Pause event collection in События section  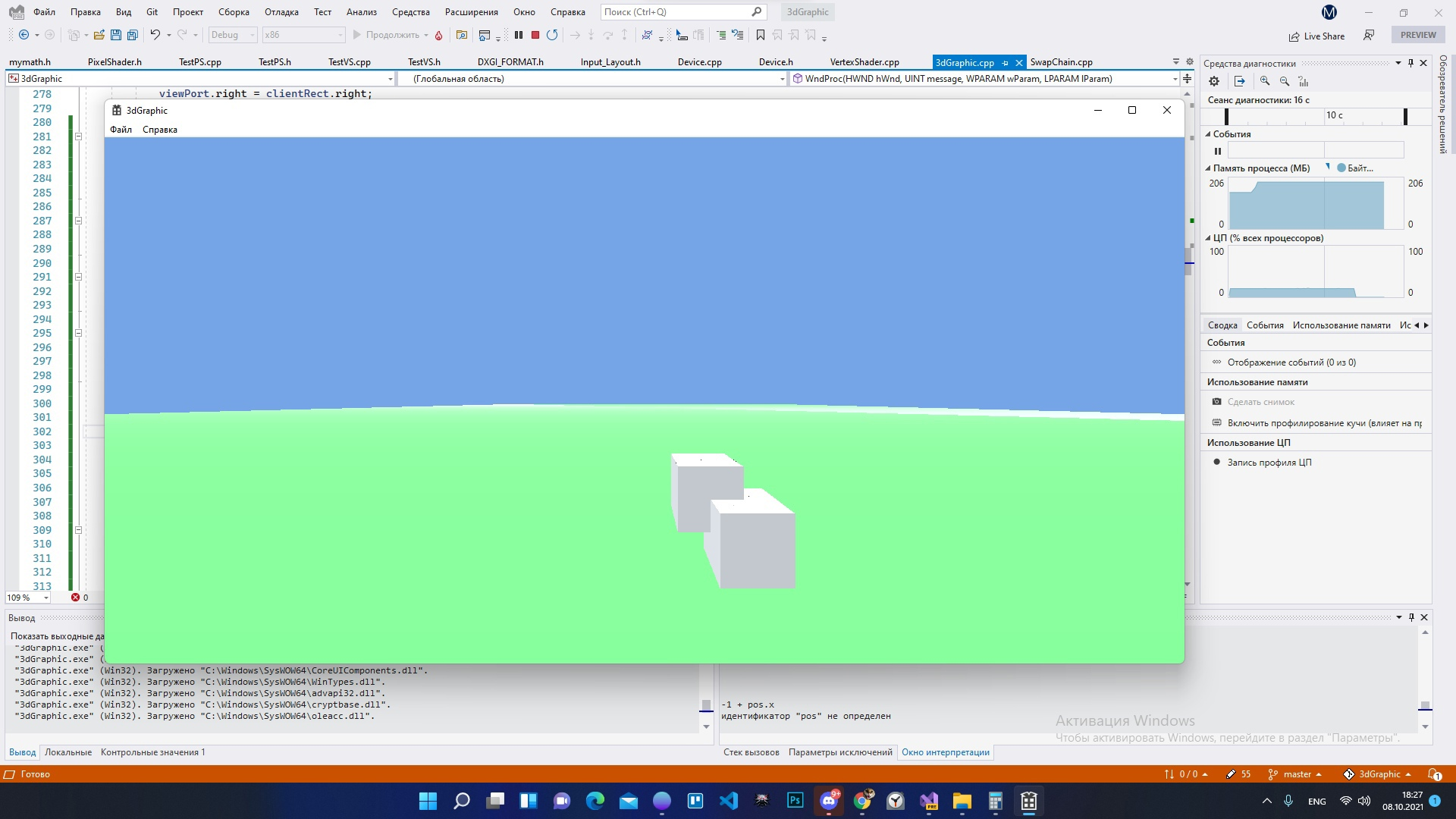pyautogui.click(x=1218, y=151)
